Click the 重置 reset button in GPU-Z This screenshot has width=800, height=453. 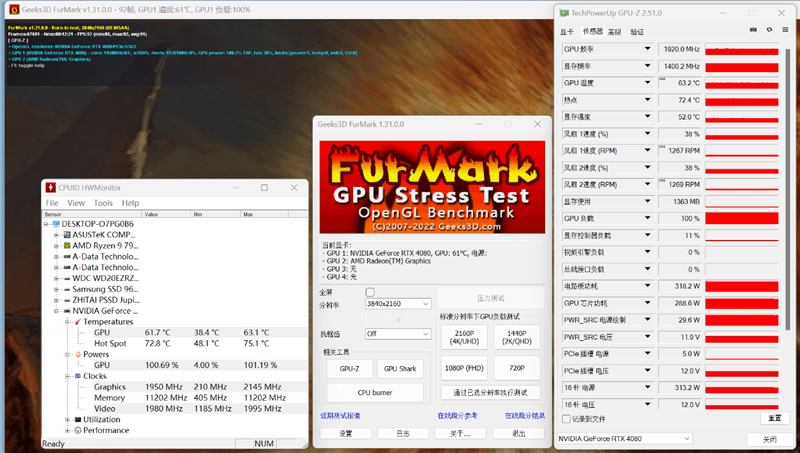(x=774, y=418)
